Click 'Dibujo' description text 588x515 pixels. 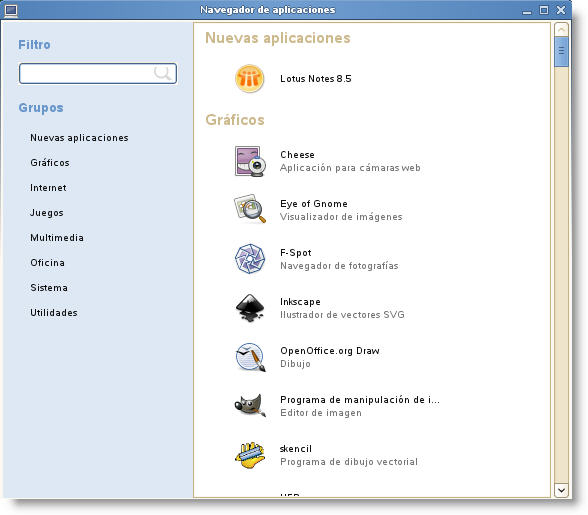(x=296, y=364)
